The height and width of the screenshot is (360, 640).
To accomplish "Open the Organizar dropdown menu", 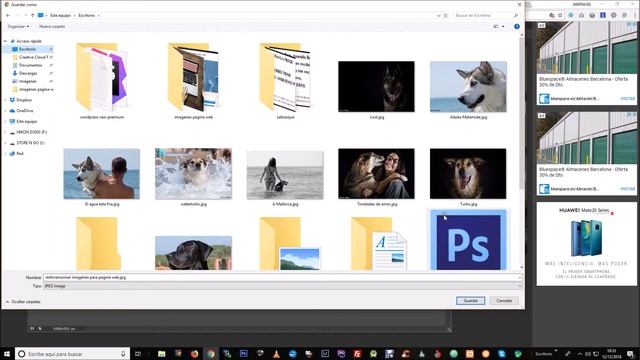I will point(18,27).
